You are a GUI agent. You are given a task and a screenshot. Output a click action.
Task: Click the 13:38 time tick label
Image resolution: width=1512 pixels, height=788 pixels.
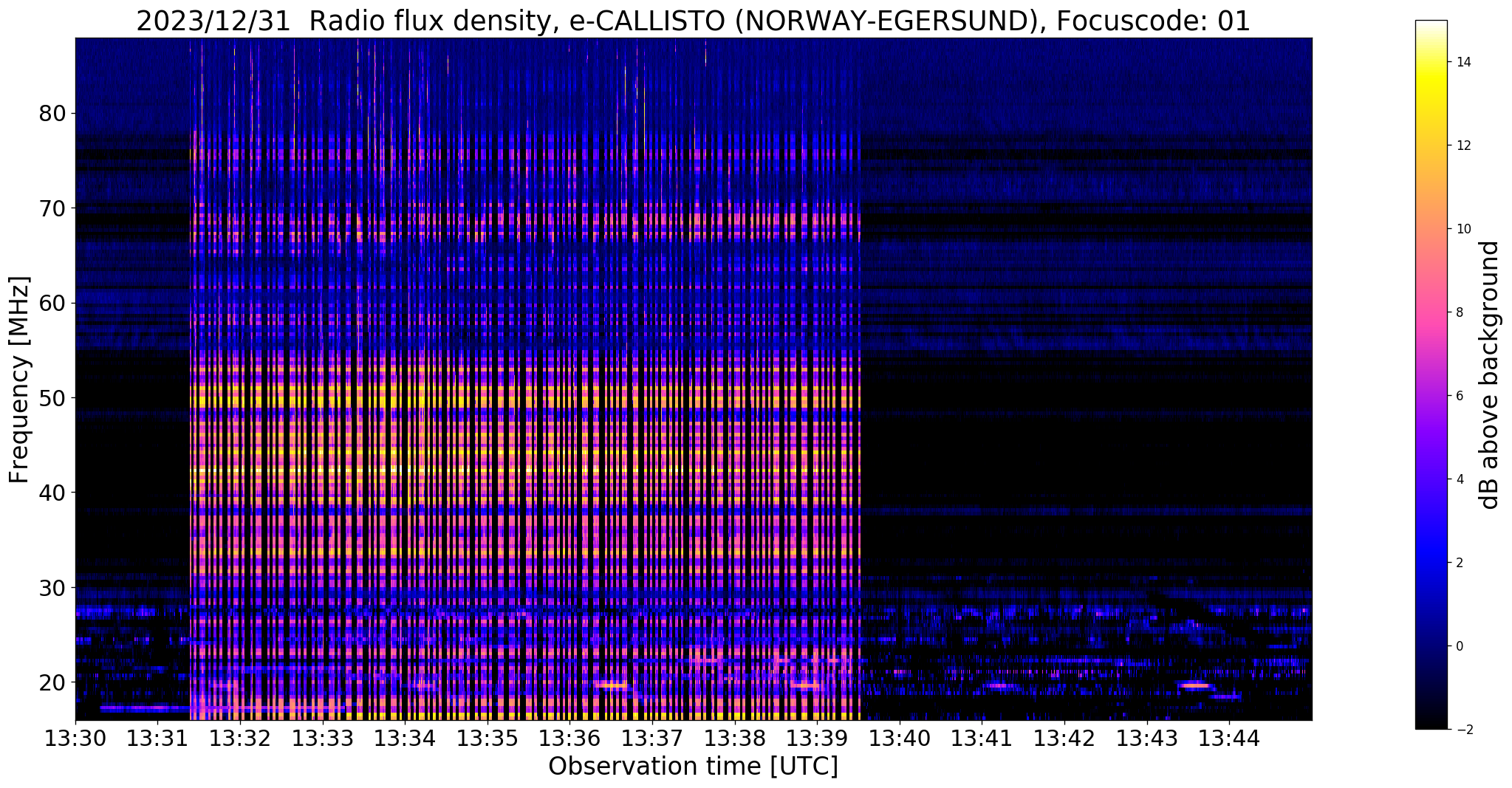click(x=735, y=739)
